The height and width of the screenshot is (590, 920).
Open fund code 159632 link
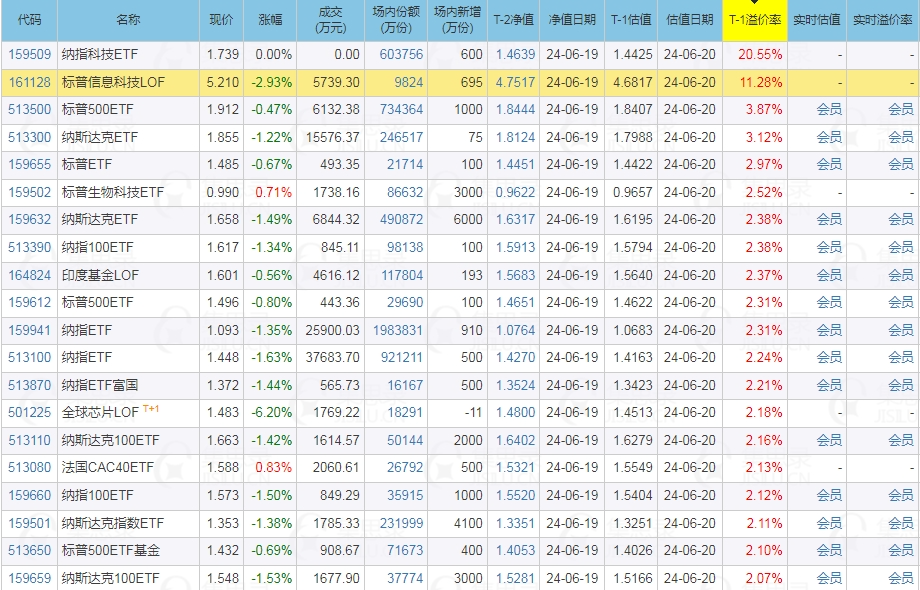click(x=29, y=219)
